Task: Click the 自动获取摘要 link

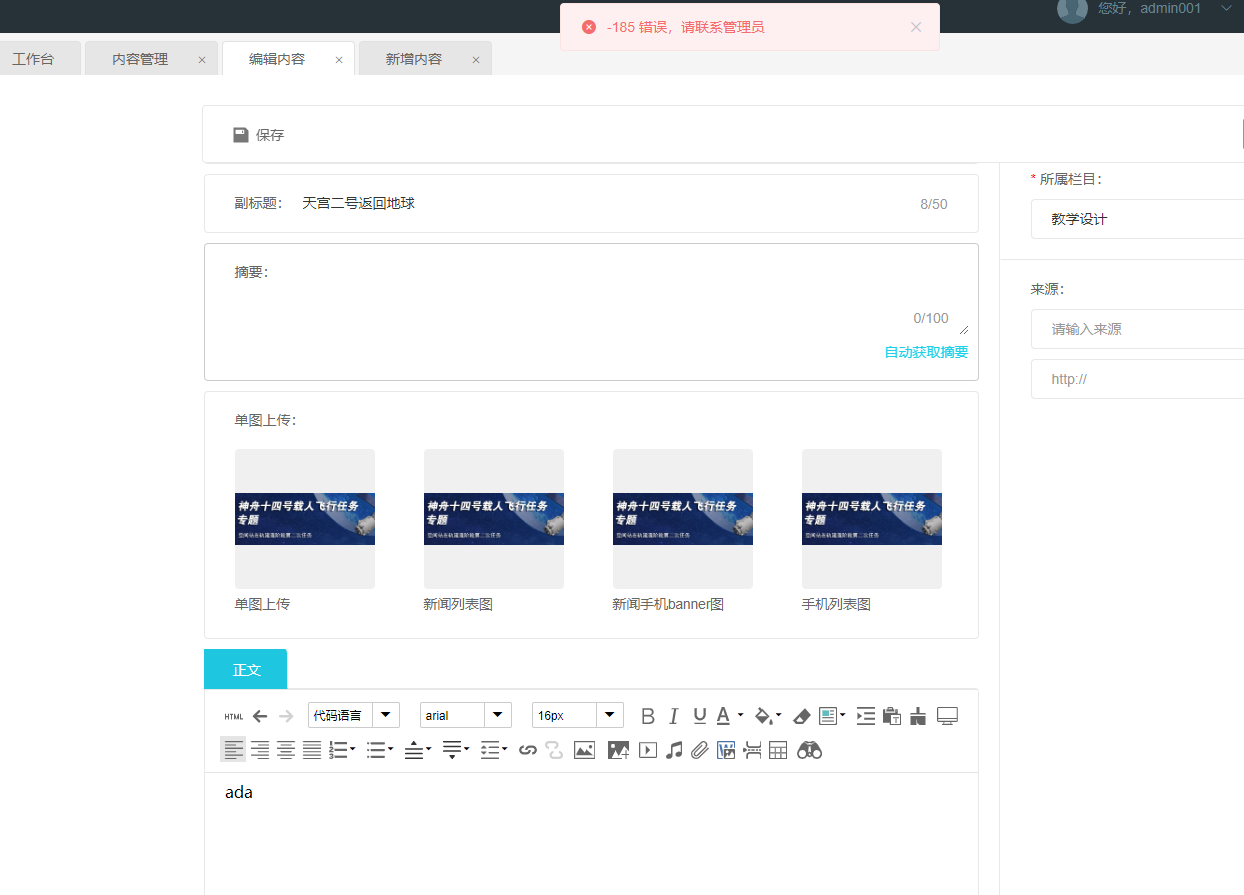Action: [x=926, y=352]
